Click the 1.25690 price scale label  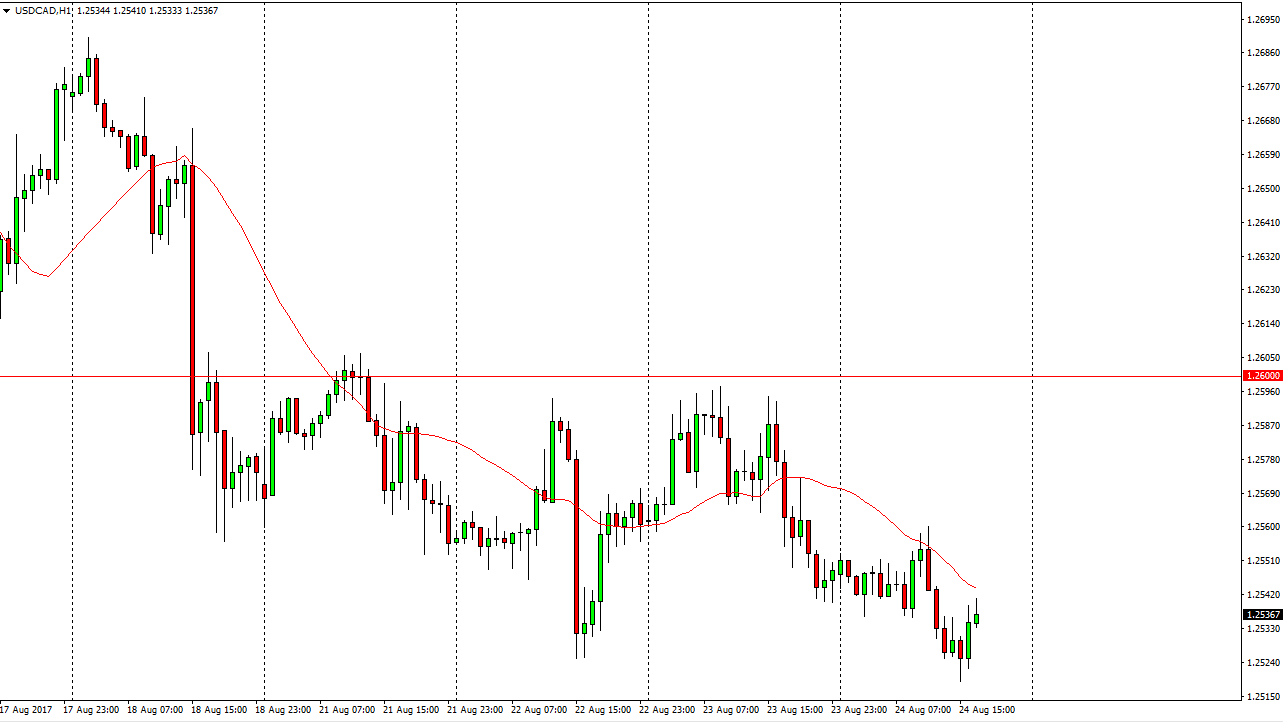[x=1261, y=493]
